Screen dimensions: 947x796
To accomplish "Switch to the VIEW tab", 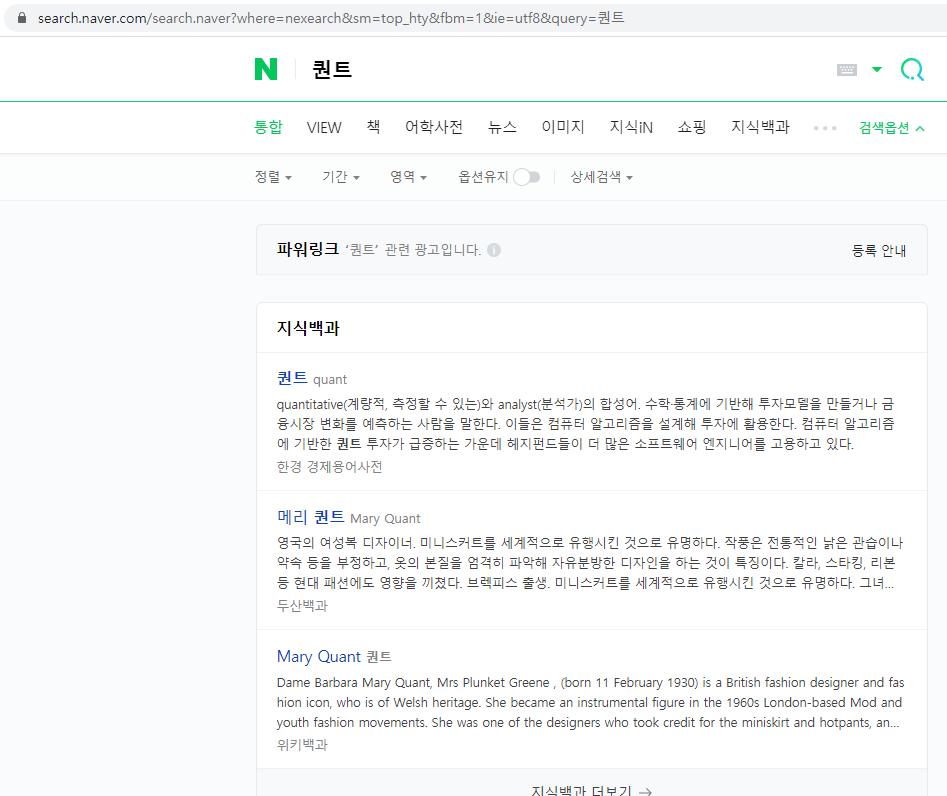I will click(324, 127).
